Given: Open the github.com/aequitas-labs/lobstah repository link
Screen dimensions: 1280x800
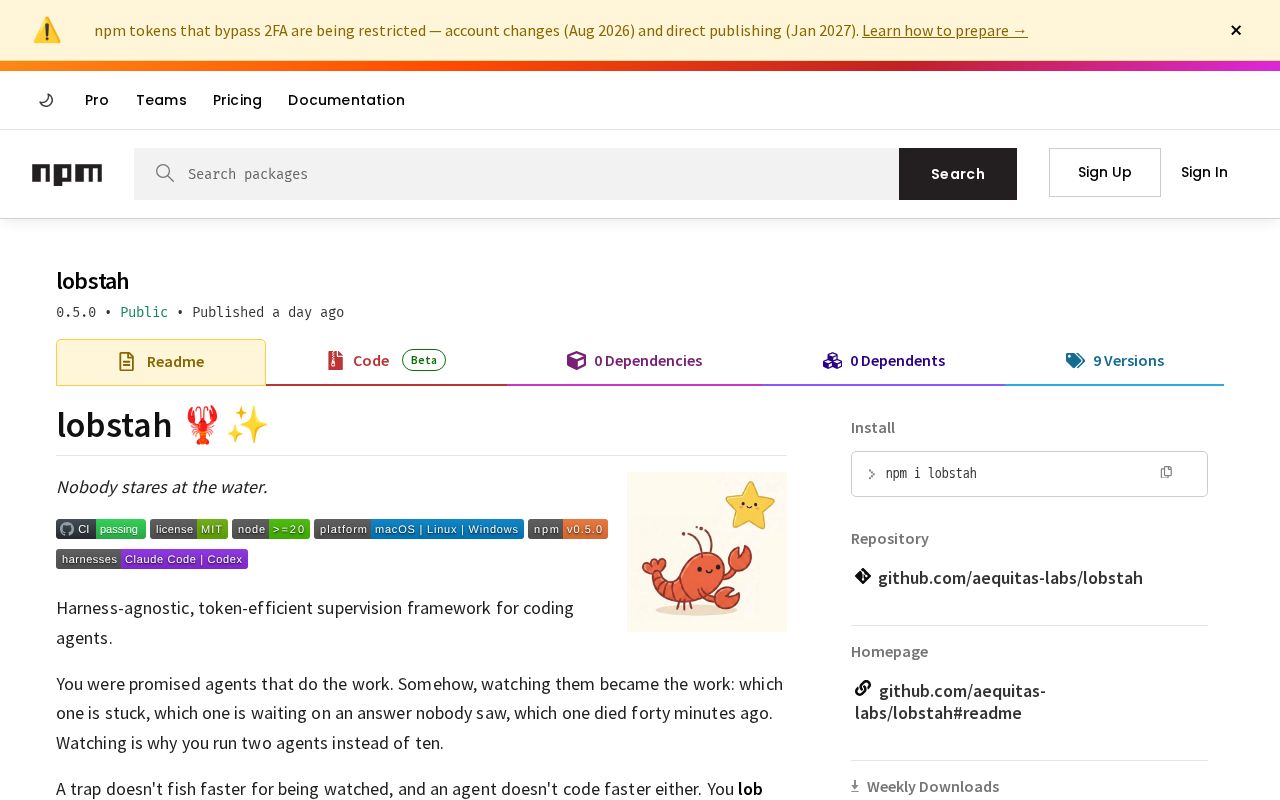Looking at the screenshot, I should [1010, 578].
